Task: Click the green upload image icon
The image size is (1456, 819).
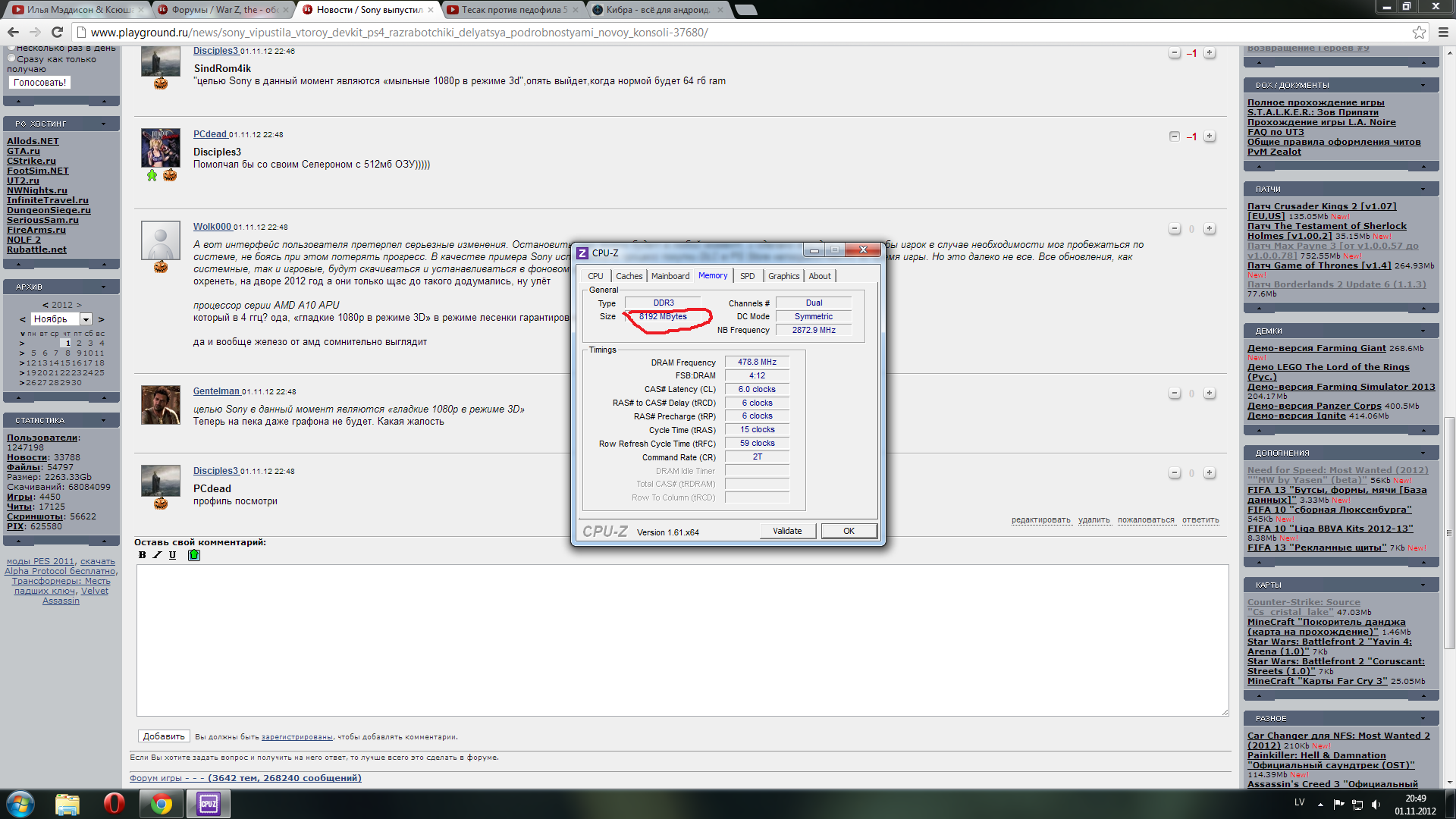Action: [193, 555]
